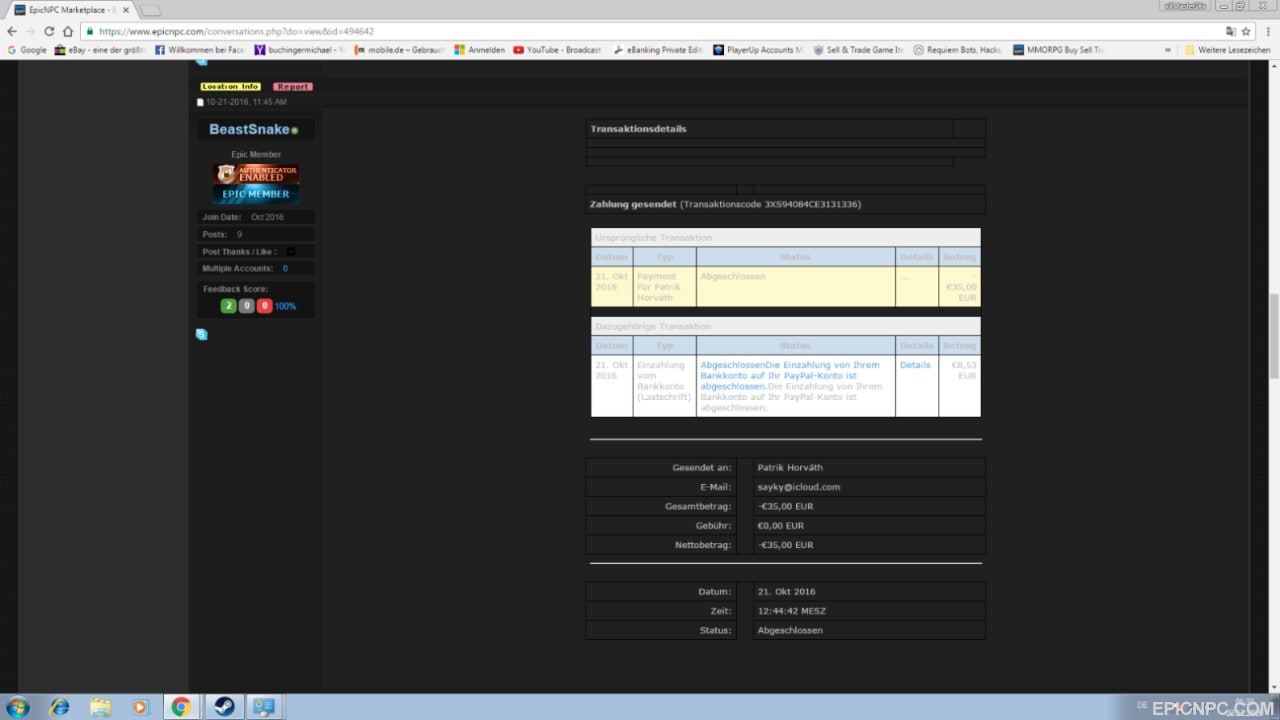
Task: Open Windows Explorer from the taskbar
Action: point(100,707)
